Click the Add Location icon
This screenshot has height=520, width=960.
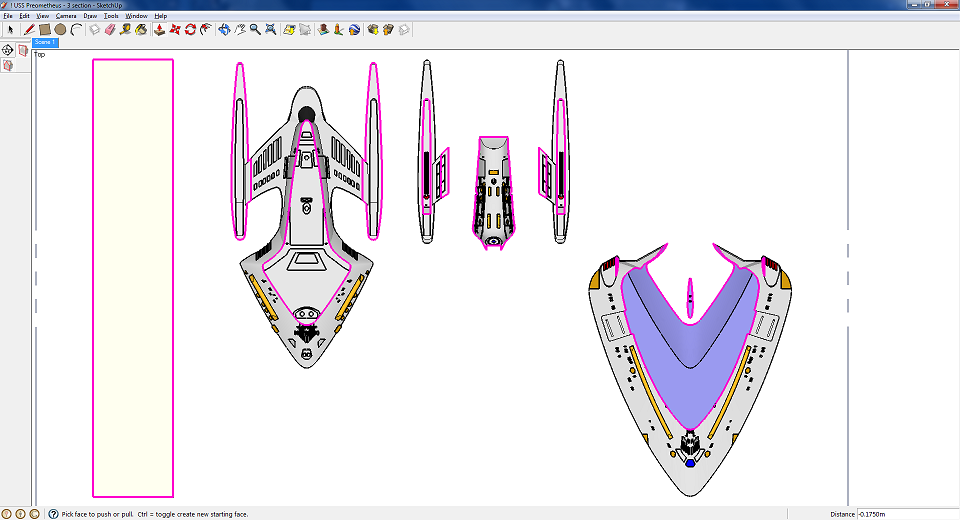(289, 29)
